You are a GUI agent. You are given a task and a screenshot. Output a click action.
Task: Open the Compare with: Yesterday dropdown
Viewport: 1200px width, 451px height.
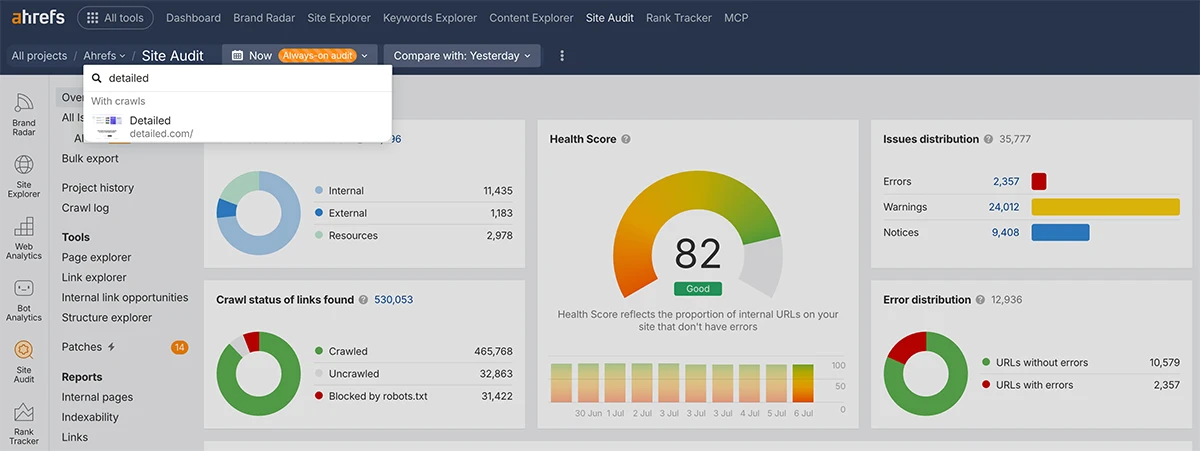click(x=462, y=56)
